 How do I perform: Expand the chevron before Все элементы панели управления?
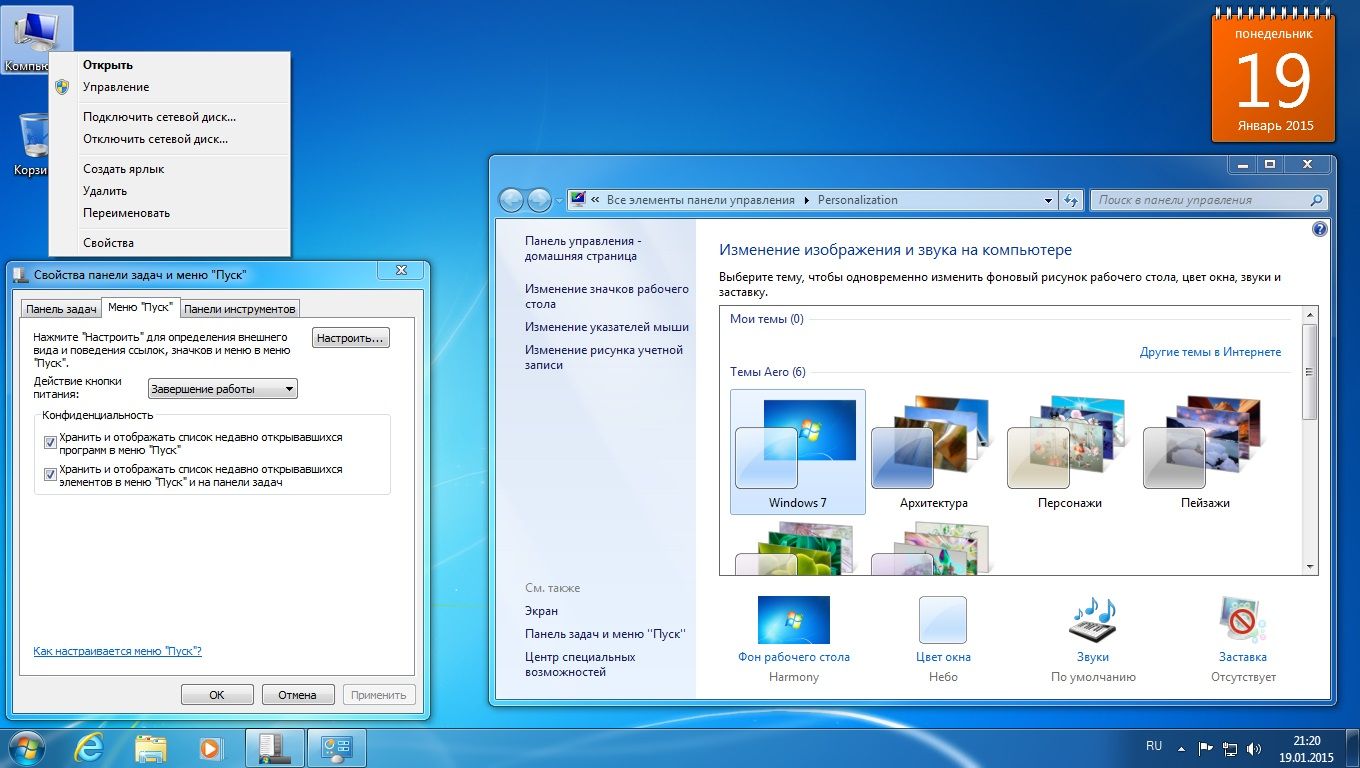pos(595,200)
